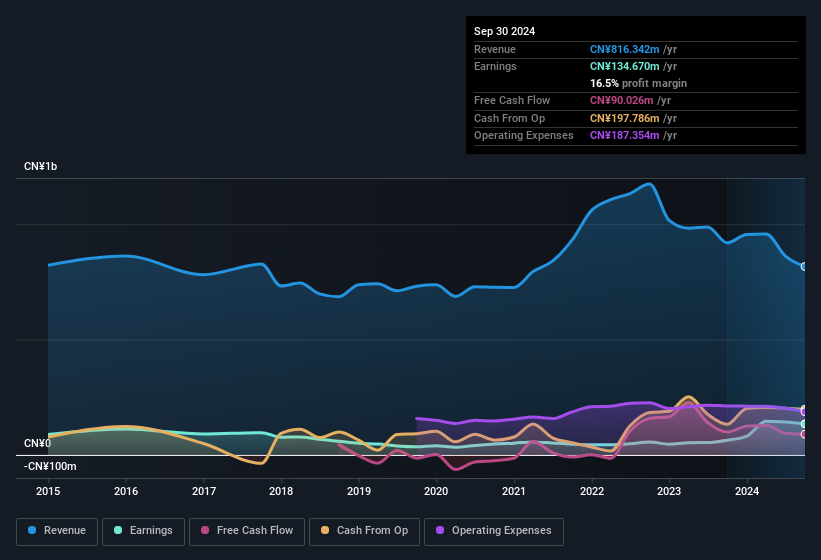Screen dimensions: 821x560
Task: Click the Revenue row label in tooltip
Action: click(495, 49)
